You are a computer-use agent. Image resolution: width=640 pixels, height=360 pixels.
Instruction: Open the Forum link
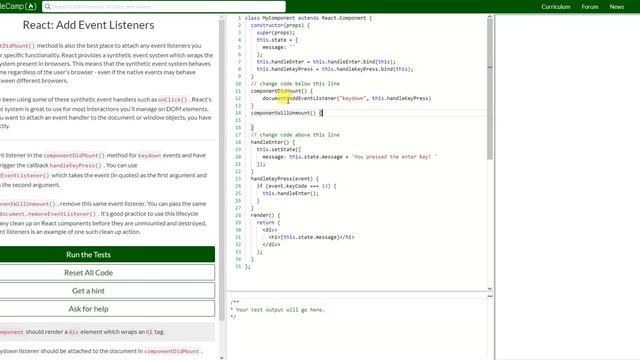tap(590, 7)
